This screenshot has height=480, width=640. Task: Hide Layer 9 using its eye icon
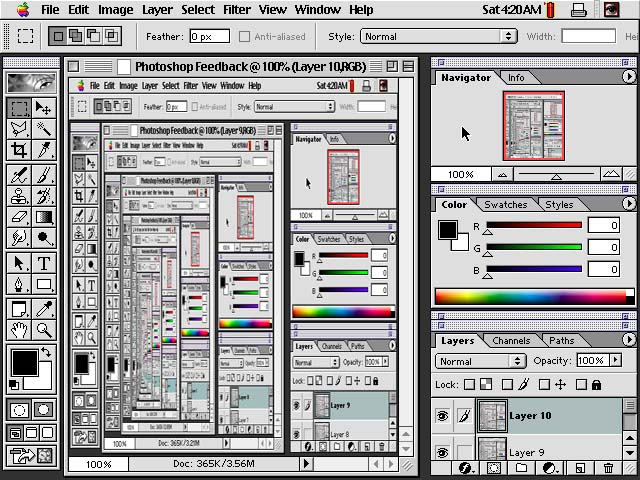coord(442,452)
